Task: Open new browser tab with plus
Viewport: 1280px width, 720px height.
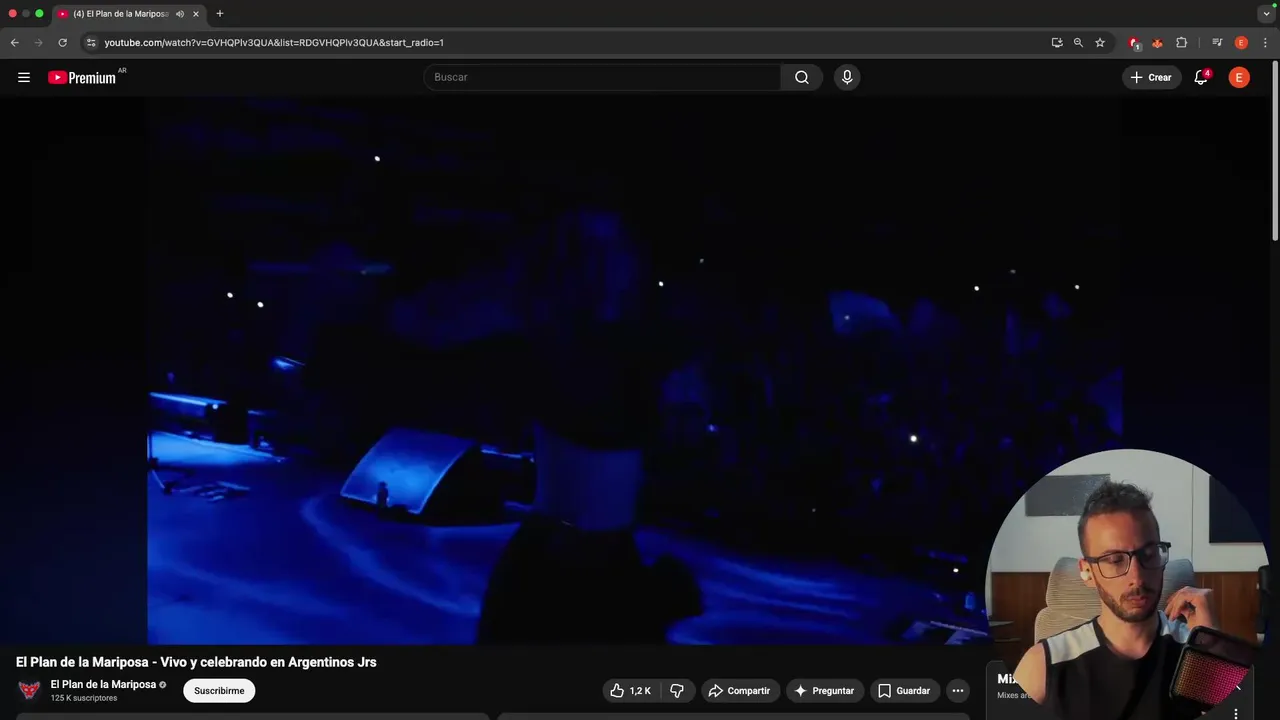Action: [x=219, y=14]
